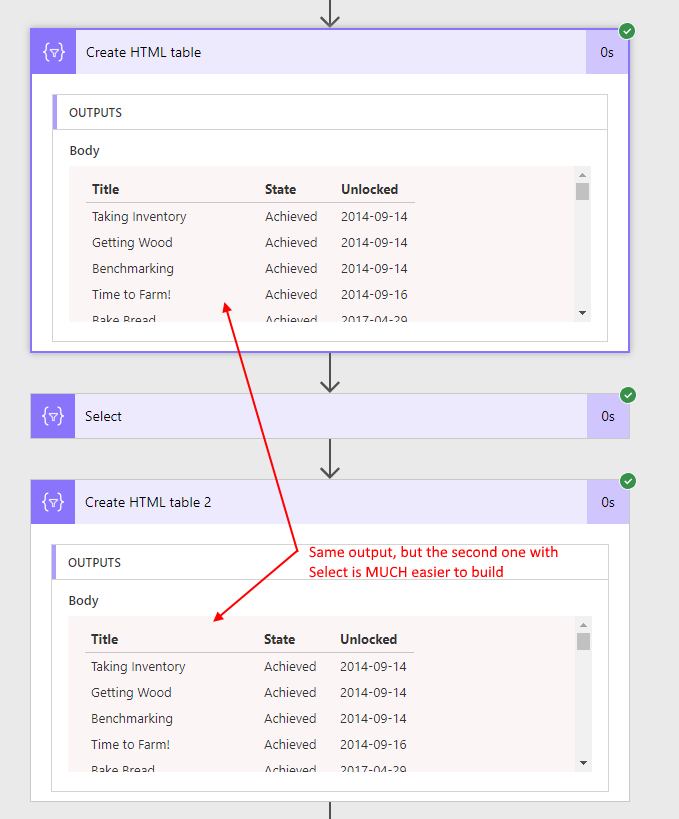
Task: Click the Create HTML table 2 action icon
Action: coord(54,502)
